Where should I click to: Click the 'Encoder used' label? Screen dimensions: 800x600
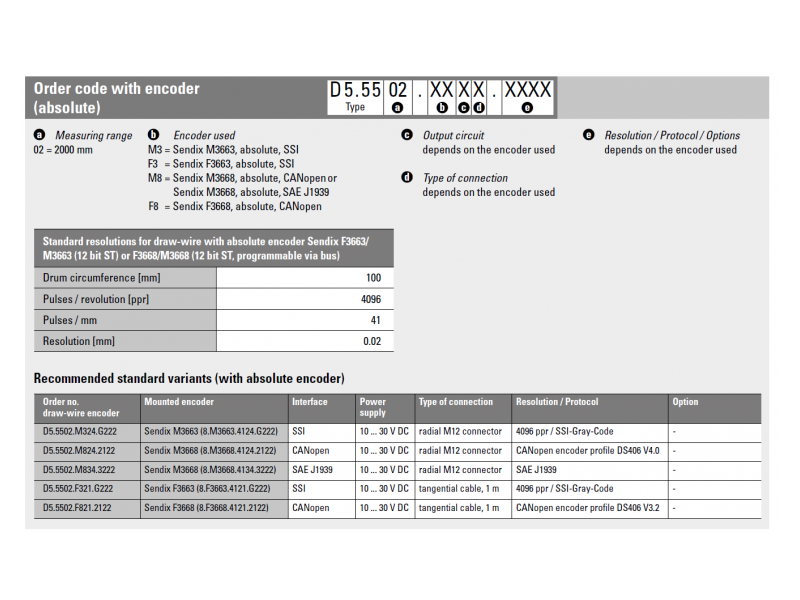click(204, 135)
